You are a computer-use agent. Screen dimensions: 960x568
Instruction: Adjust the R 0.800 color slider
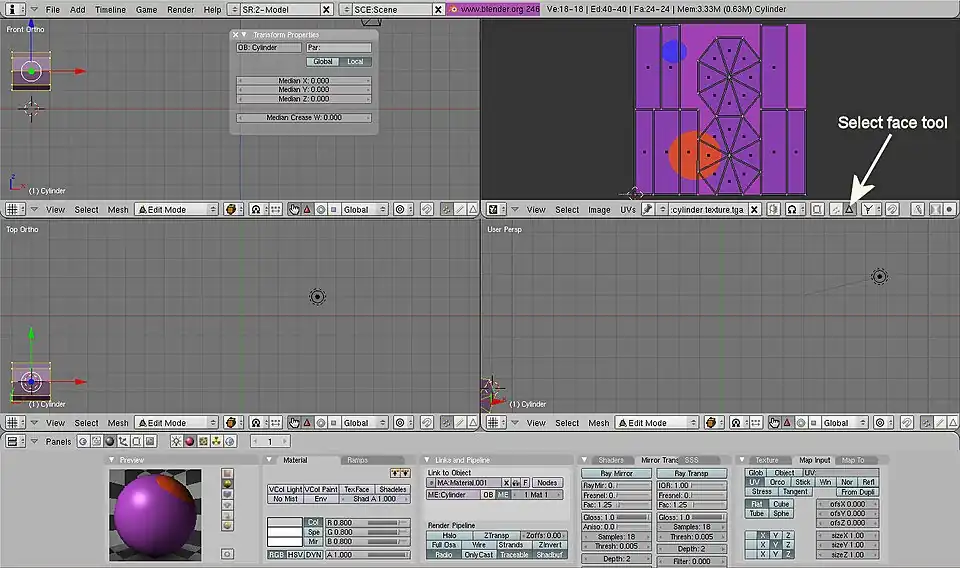point(367,522)
